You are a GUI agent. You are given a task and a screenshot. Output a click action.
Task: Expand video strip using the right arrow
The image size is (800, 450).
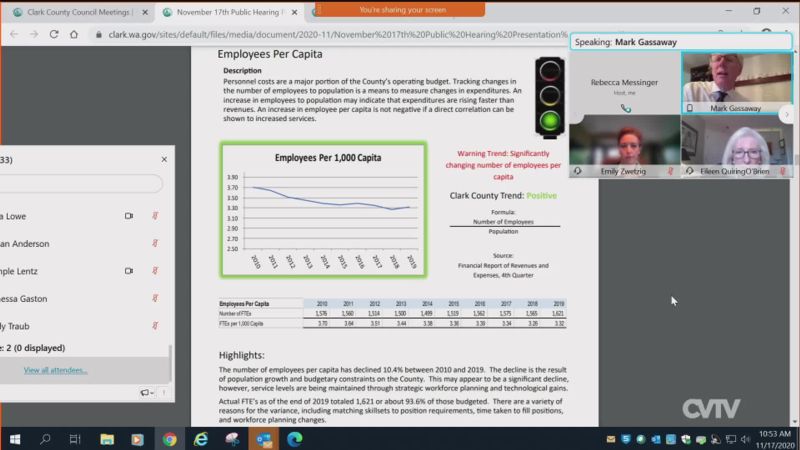click(x=787, y=115)
